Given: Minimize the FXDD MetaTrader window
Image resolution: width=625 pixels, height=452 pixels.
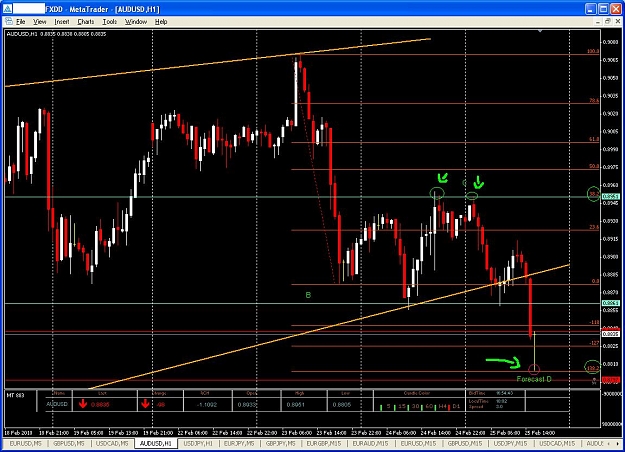Looking at the screenshot, I should click(591, 9).
